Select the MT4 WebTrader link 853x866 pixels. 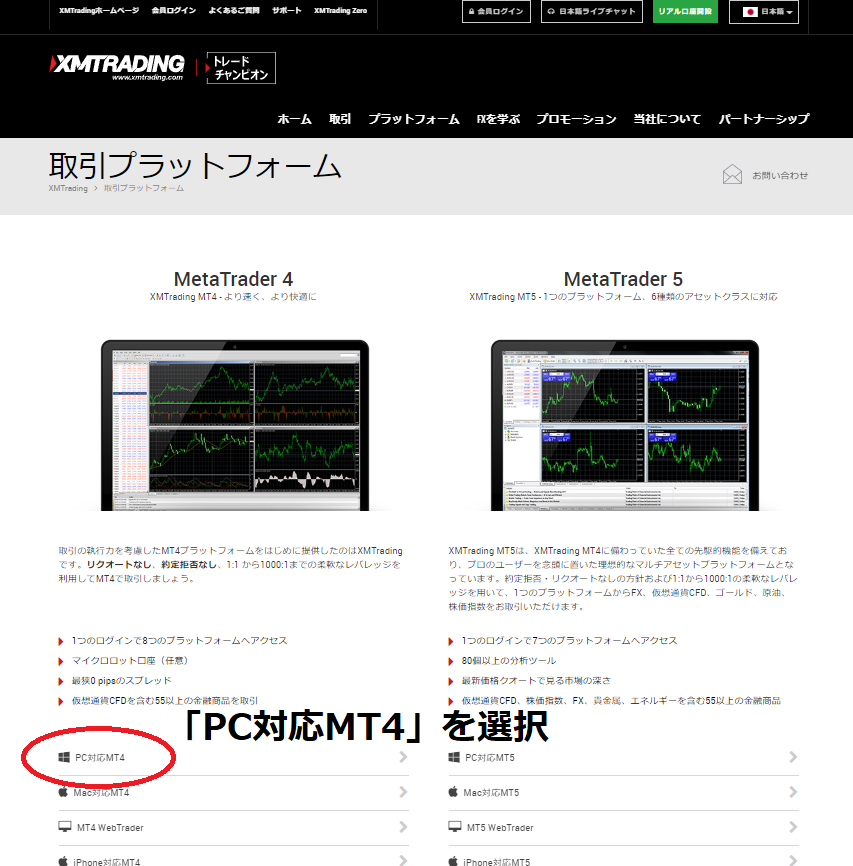tap(110, 827)
